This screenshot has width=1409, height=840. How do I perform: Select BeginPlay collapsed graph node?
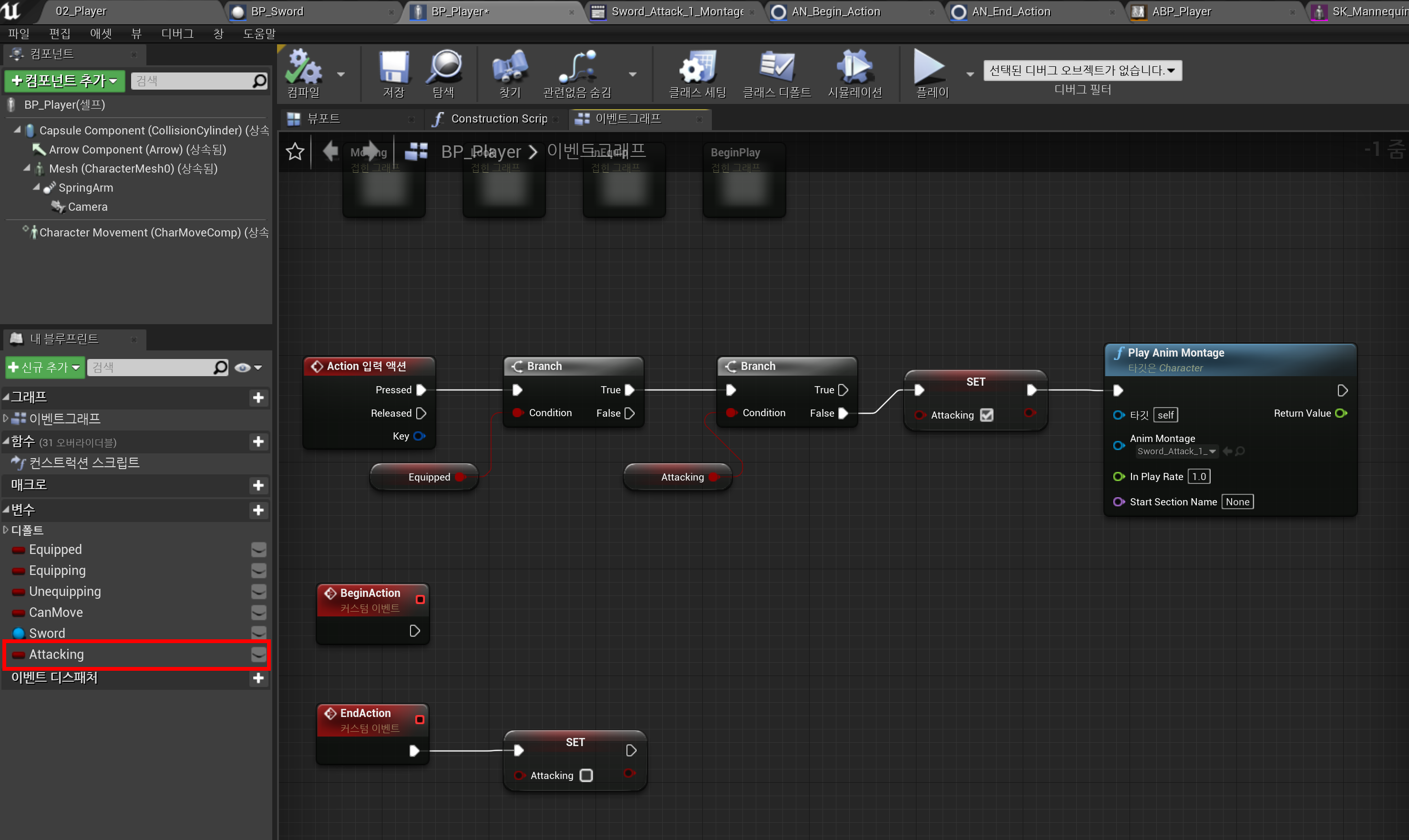coord(744,179)
